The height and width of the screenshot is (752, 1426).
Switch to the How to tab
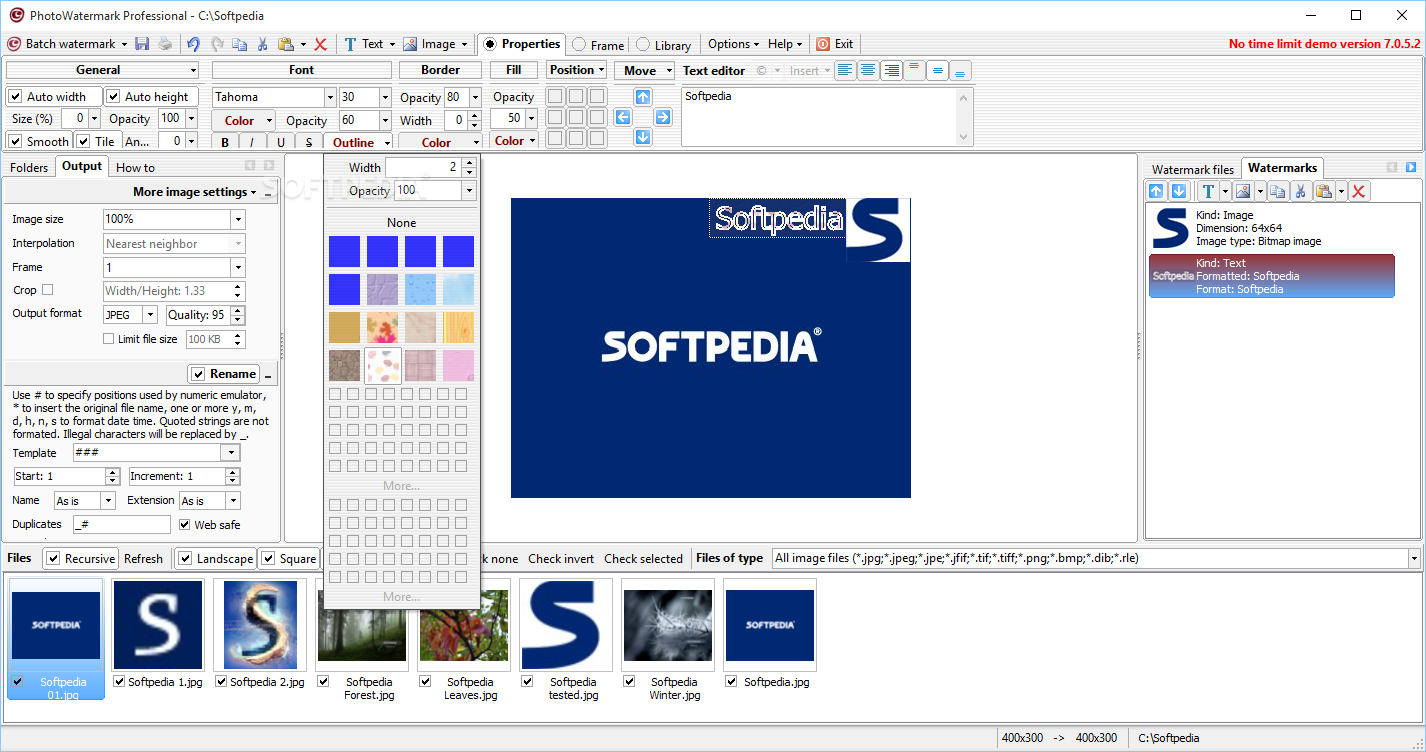[135, 168]
